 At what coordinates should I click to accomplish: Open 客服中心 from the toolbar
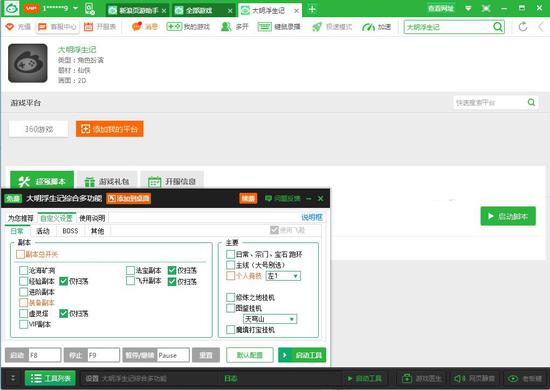coord(57,27)
